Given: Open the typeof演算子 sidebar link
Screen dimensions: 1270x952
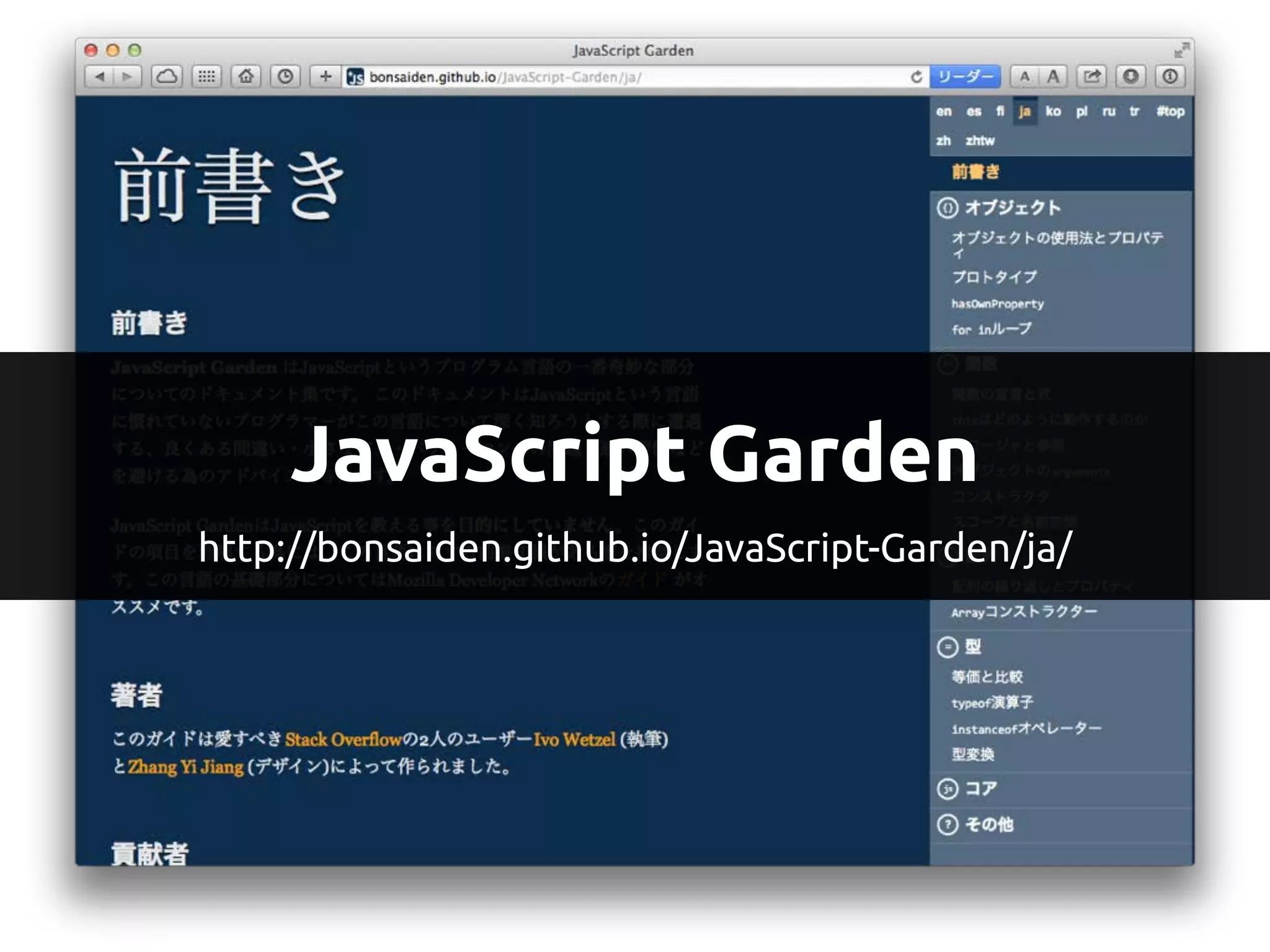Looking at the screenshot, I should click(992, 703).
